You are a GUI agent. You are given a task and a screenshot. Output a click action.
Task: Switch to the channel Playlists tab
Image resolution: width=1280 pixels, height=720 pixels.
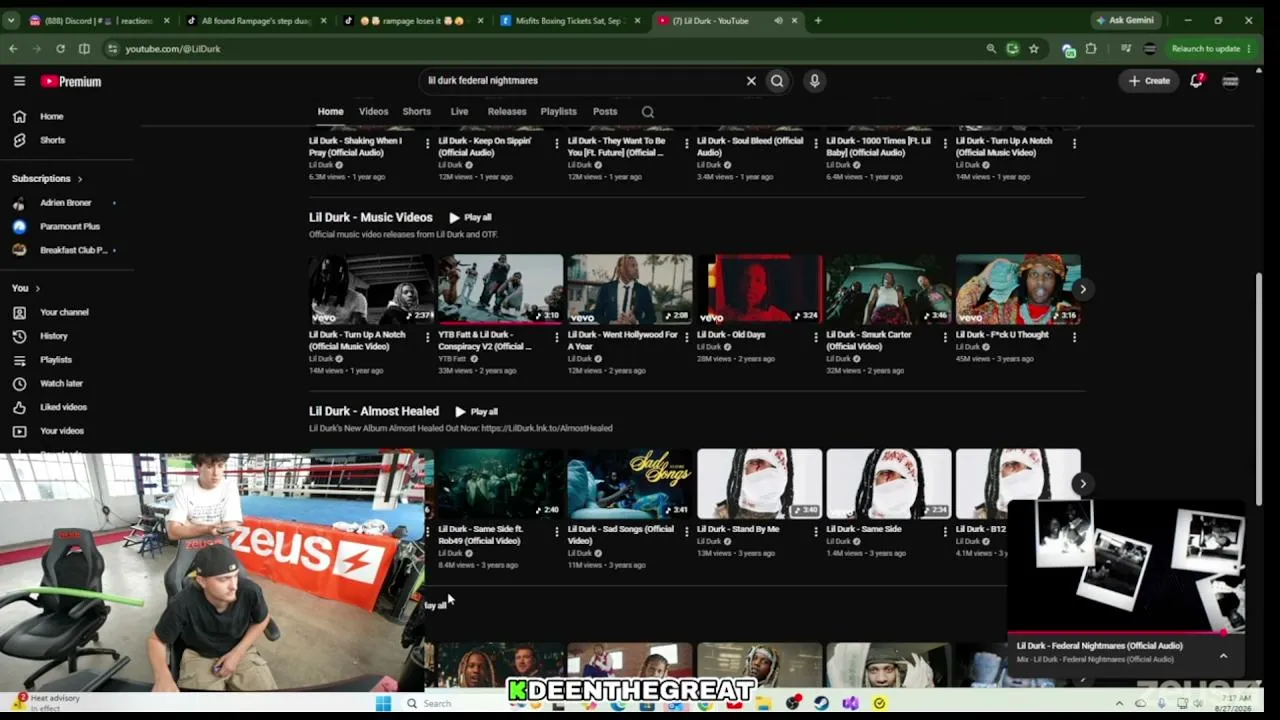558,111
